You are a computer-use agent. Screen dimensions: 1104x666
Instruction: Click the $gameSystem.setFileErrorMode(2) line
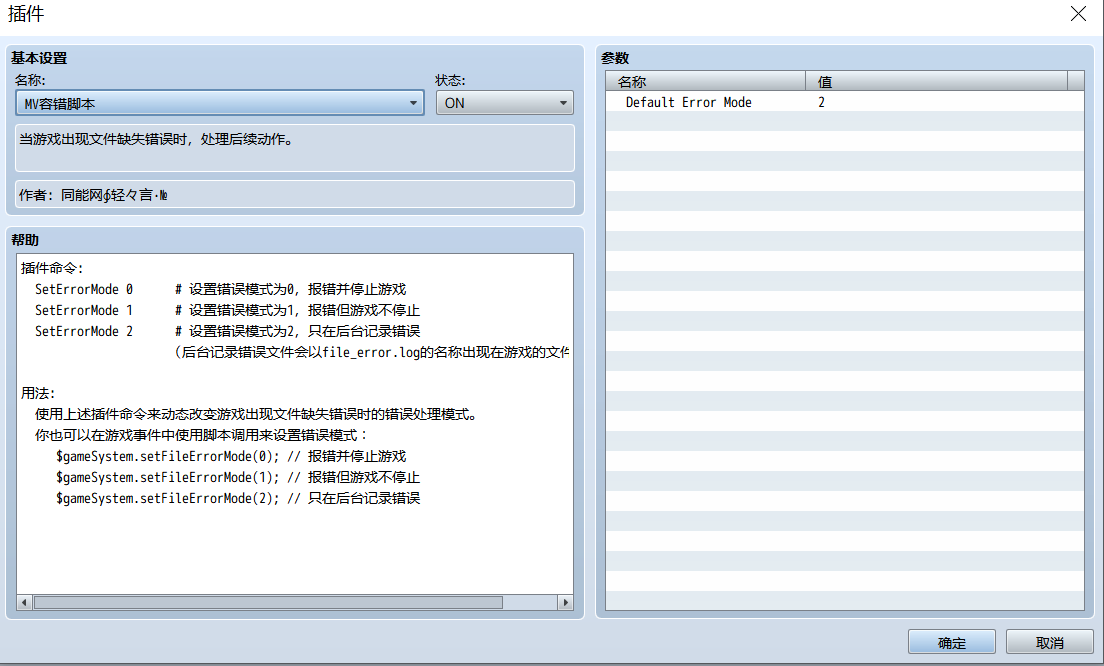[238, 498]
